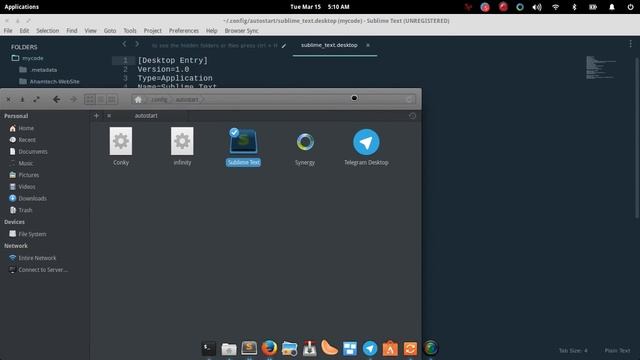Open the tab history button in the file manager
The image size is (640, 360).
[412, 116]
